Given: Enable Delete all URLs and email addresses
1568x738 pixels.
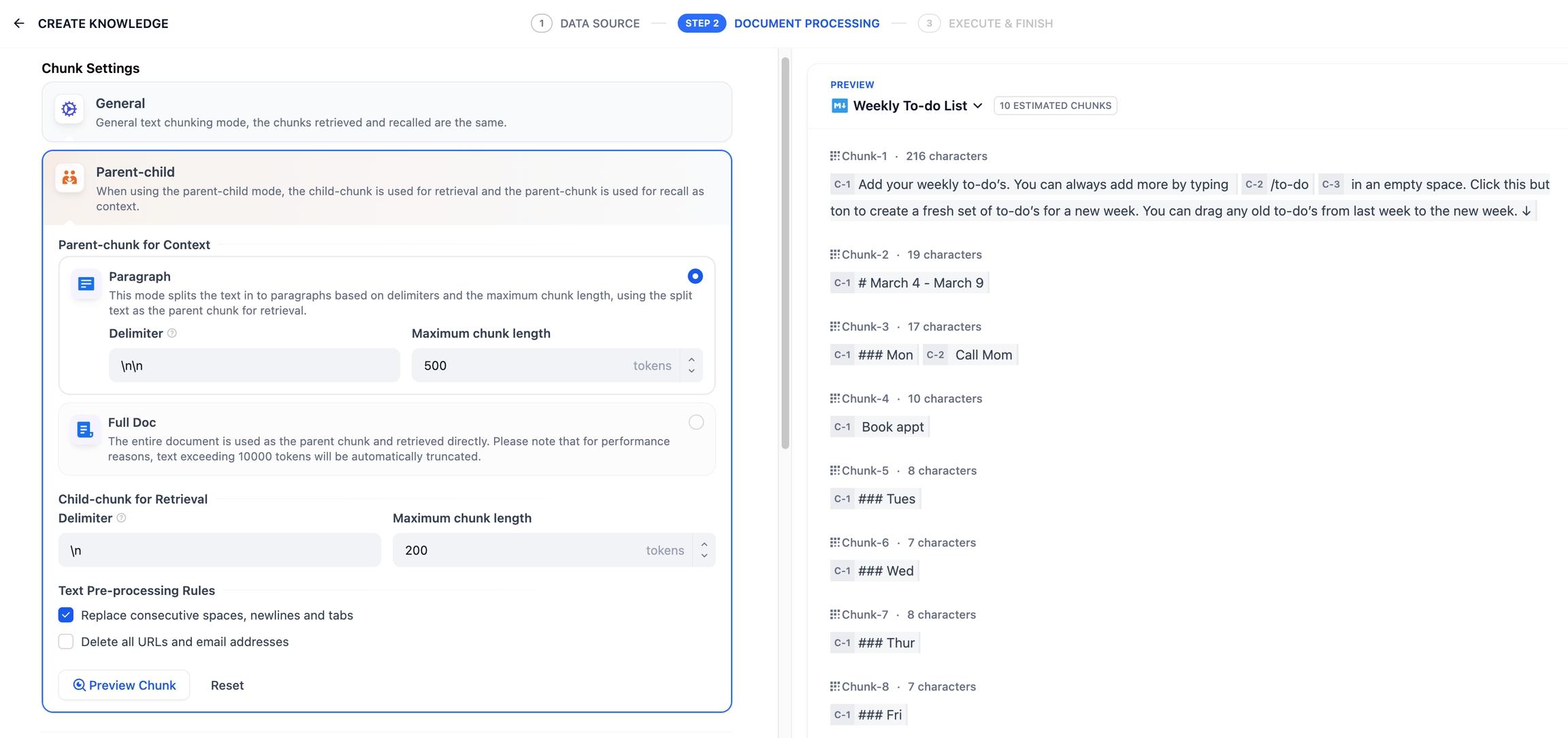Looking at the screenshot, I should pos(66,642).
